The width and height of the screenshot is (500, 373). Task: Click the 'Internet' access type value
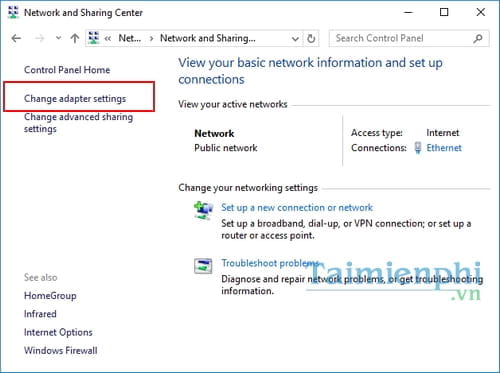coord(443,133)
